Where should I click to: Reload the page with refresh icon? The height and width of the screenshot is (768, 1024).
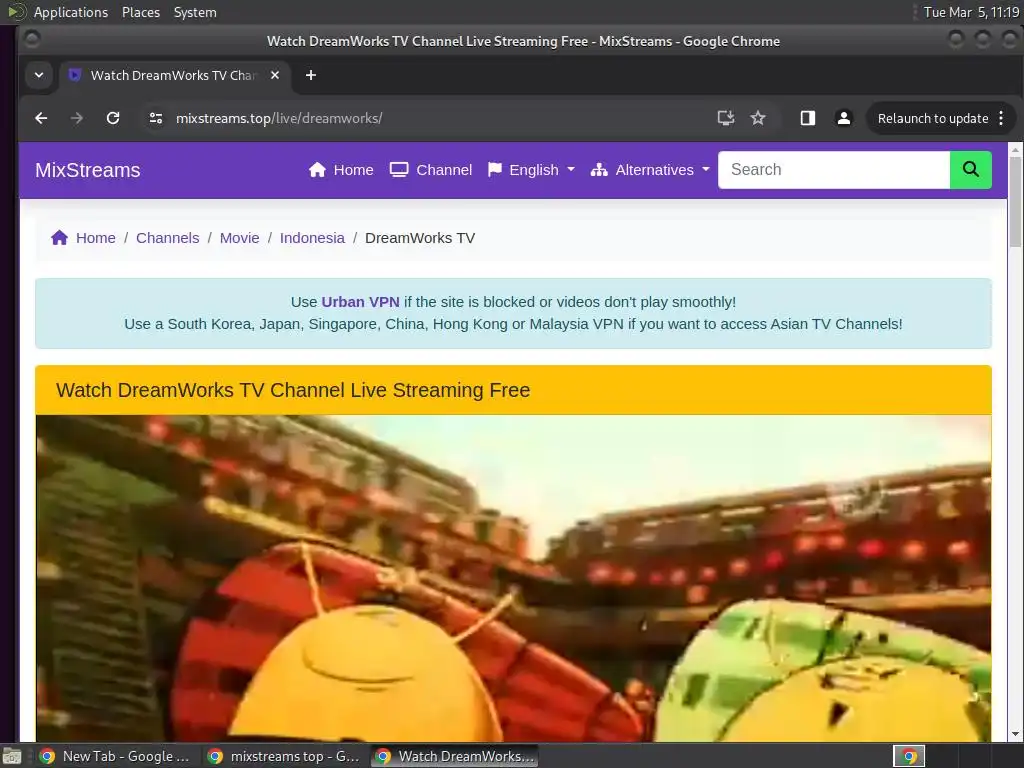click(113, 118)
